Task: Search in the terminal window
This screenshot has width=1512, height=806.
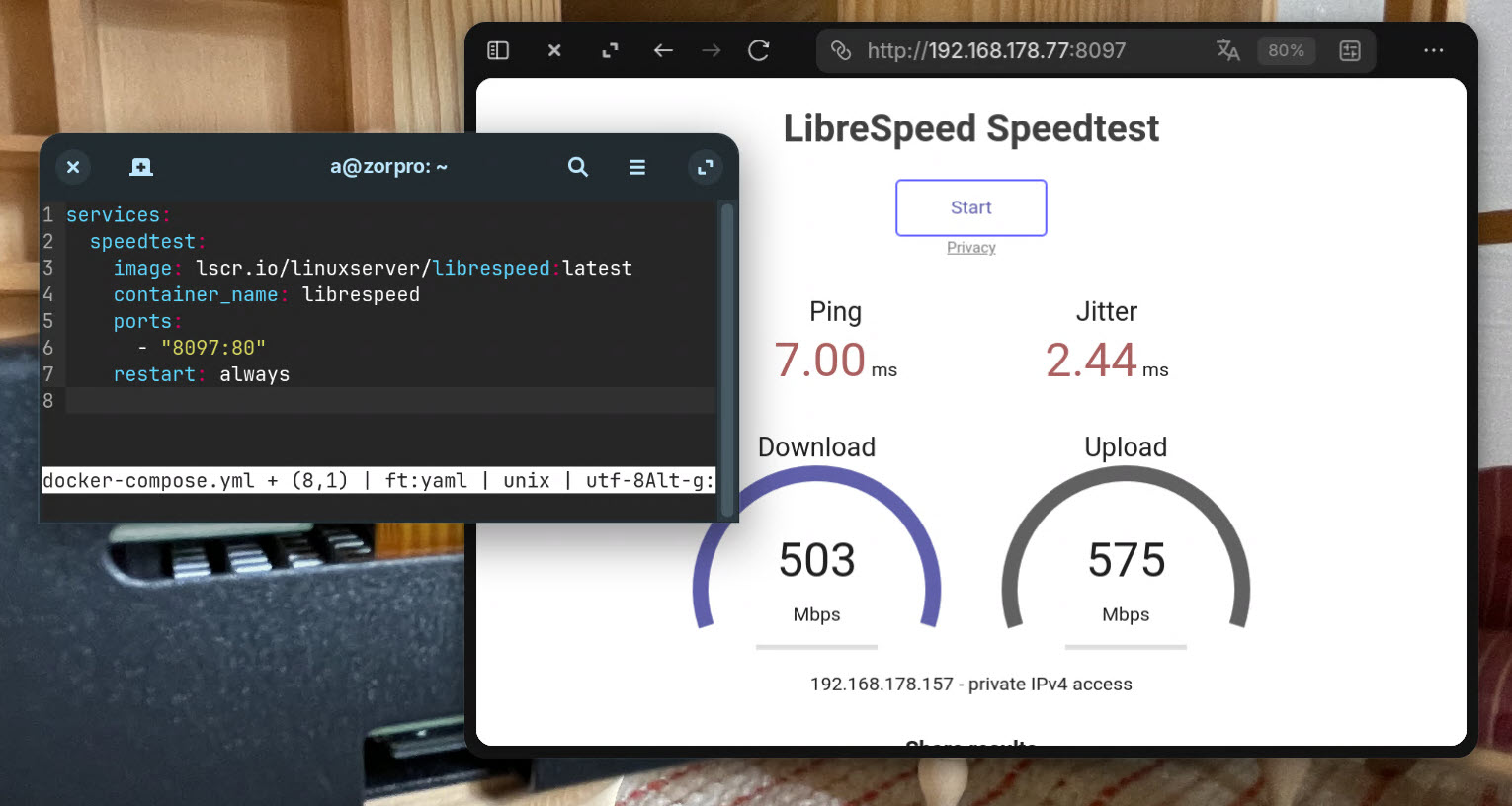Action: coord(578,167)
